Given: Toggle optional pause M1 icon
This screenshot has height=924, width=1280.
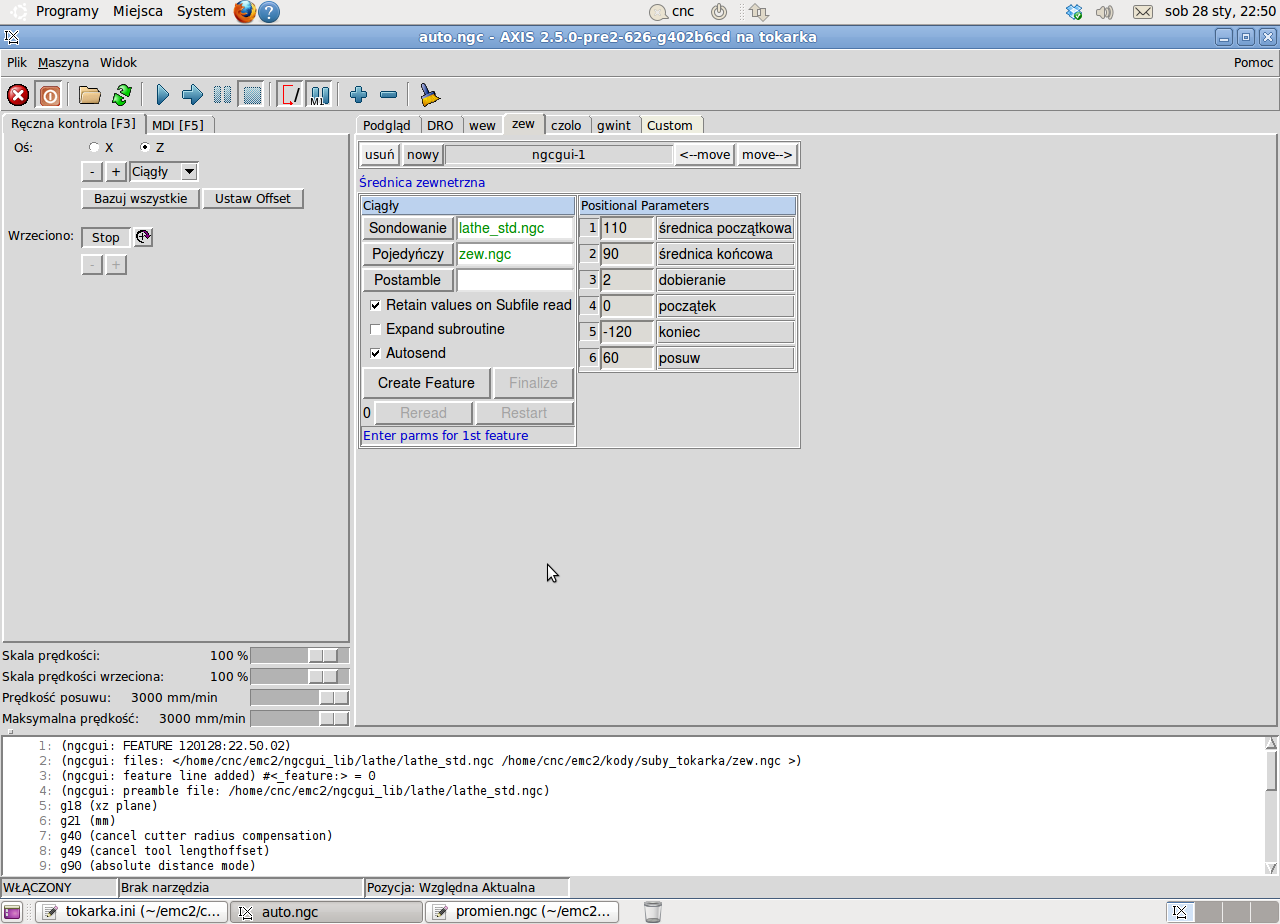Looking at the screenshot, I should pos(319,95).
